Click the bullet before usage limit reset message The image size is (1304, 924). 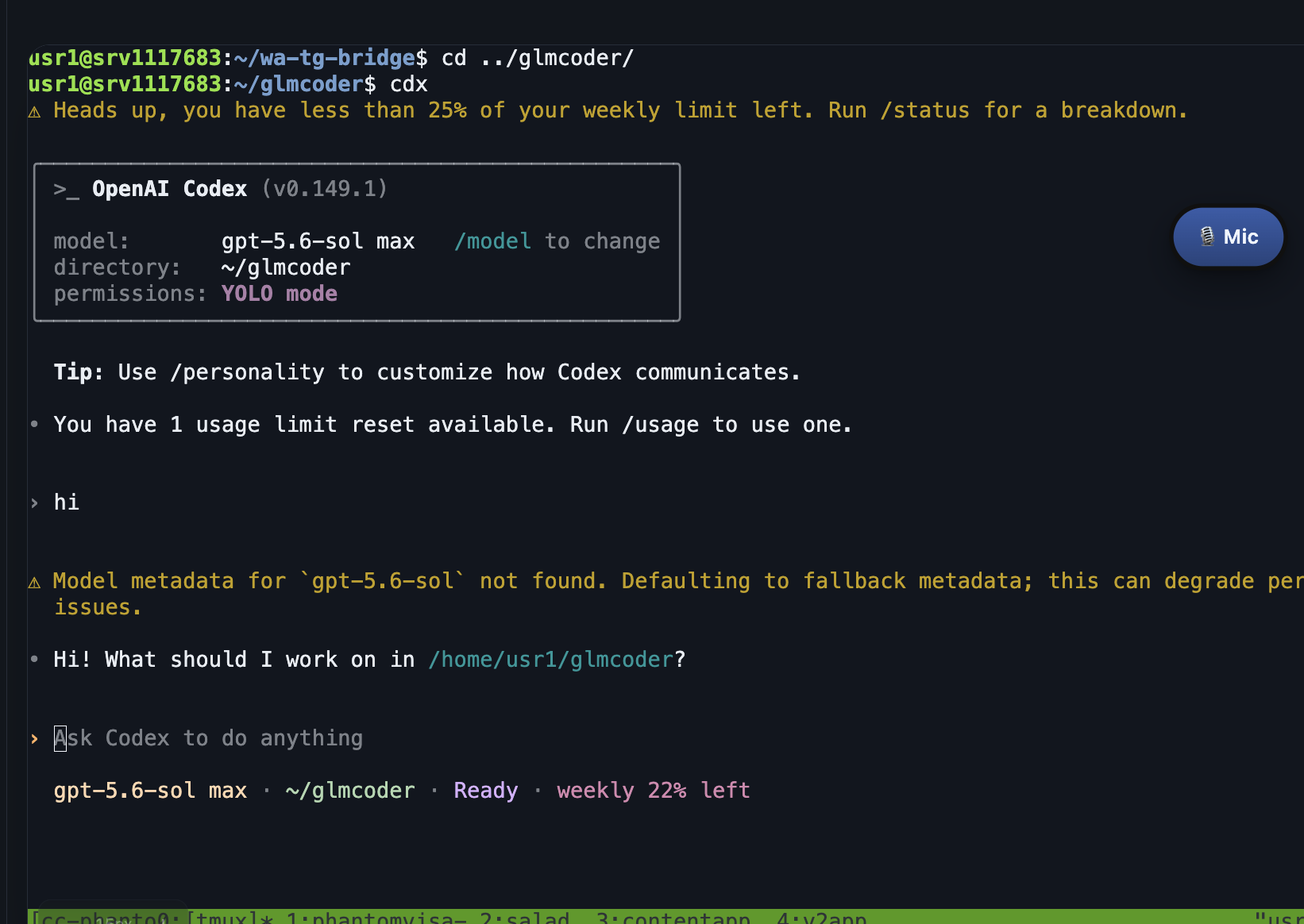click(x=34, y=425)
